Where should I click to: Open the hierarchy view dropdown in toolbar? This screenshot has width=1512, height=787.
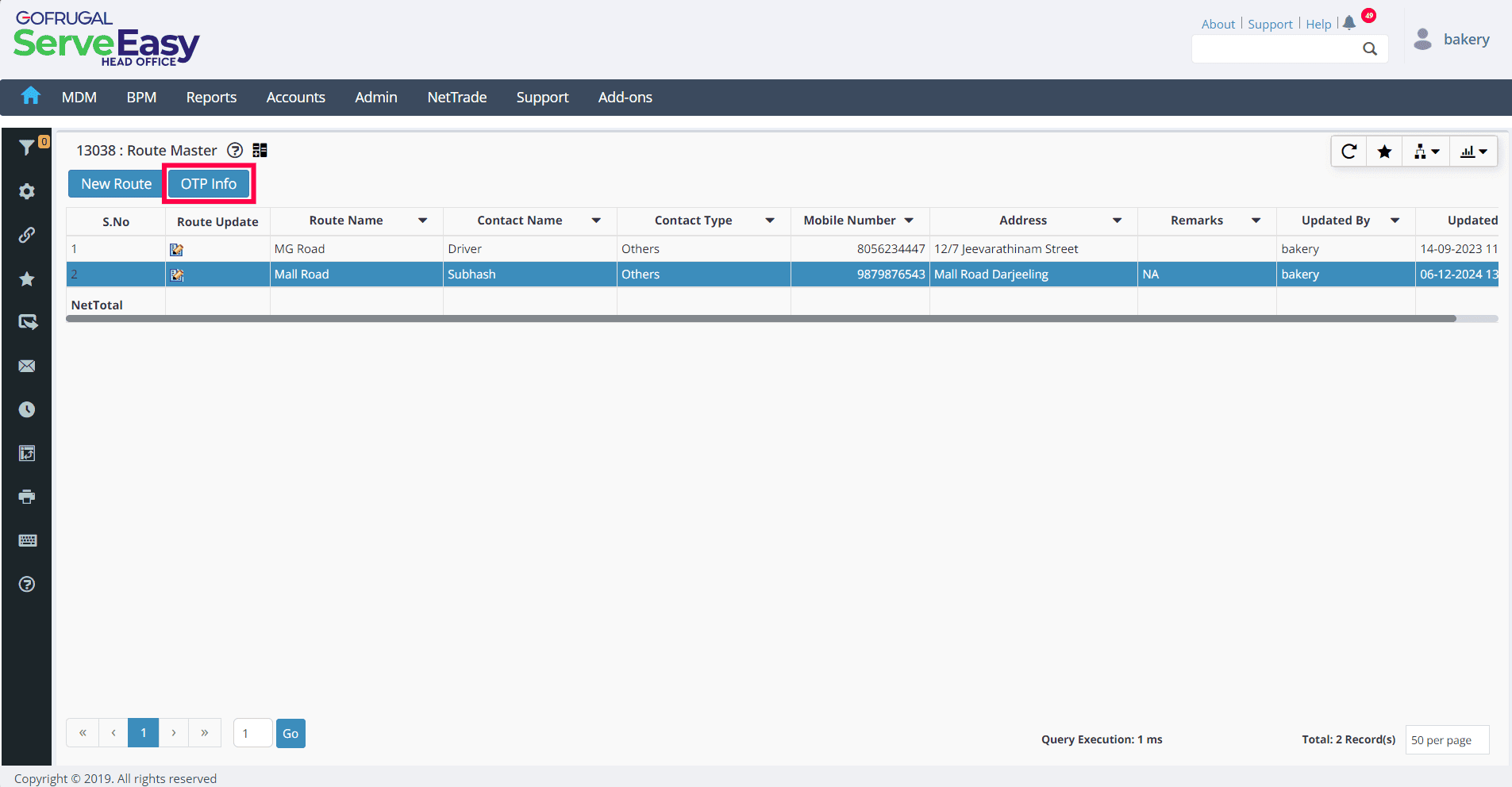(x=1426, y=152)
